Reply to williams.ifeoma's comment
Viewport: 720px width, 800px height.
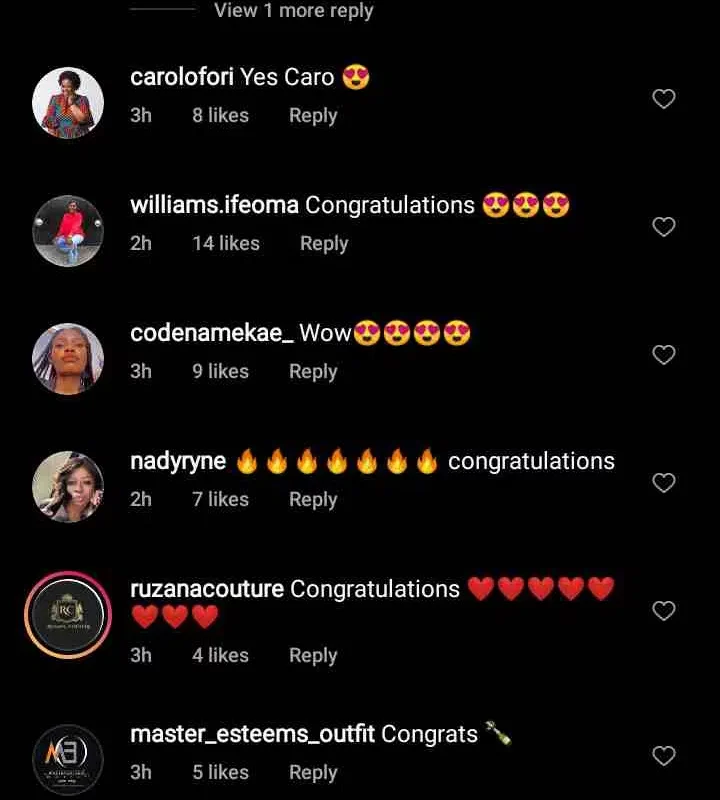[324, 244]
